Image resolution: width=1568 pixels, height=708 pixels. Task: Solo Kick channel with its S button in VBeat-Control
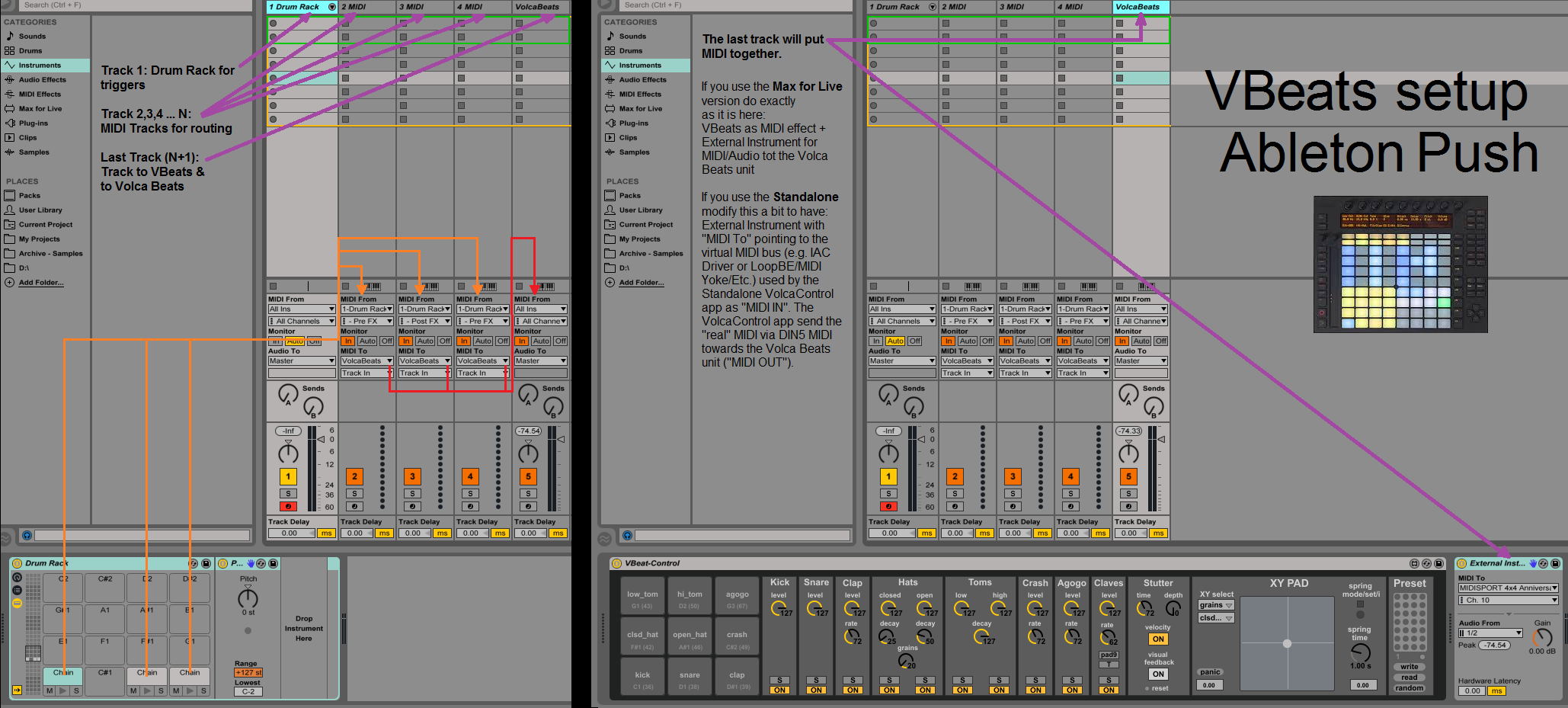coord(779,680)
